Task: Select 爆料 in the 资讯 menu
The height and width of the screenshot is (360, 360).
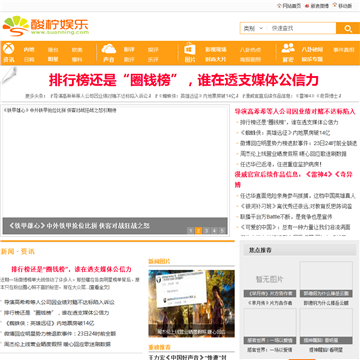Action: pyautogui.click(x=77, y=60)
